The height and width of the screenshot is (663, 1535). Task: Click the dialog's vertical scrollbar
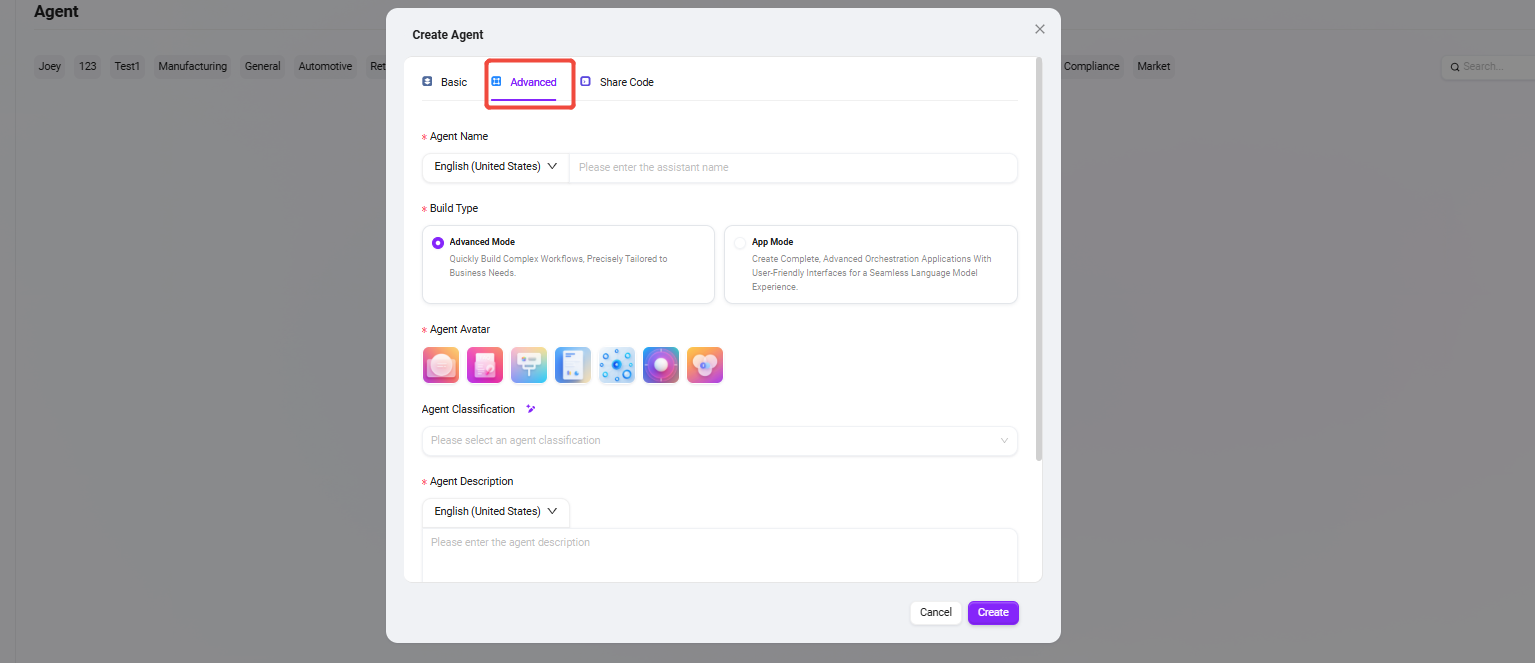tap(1038, 260)
